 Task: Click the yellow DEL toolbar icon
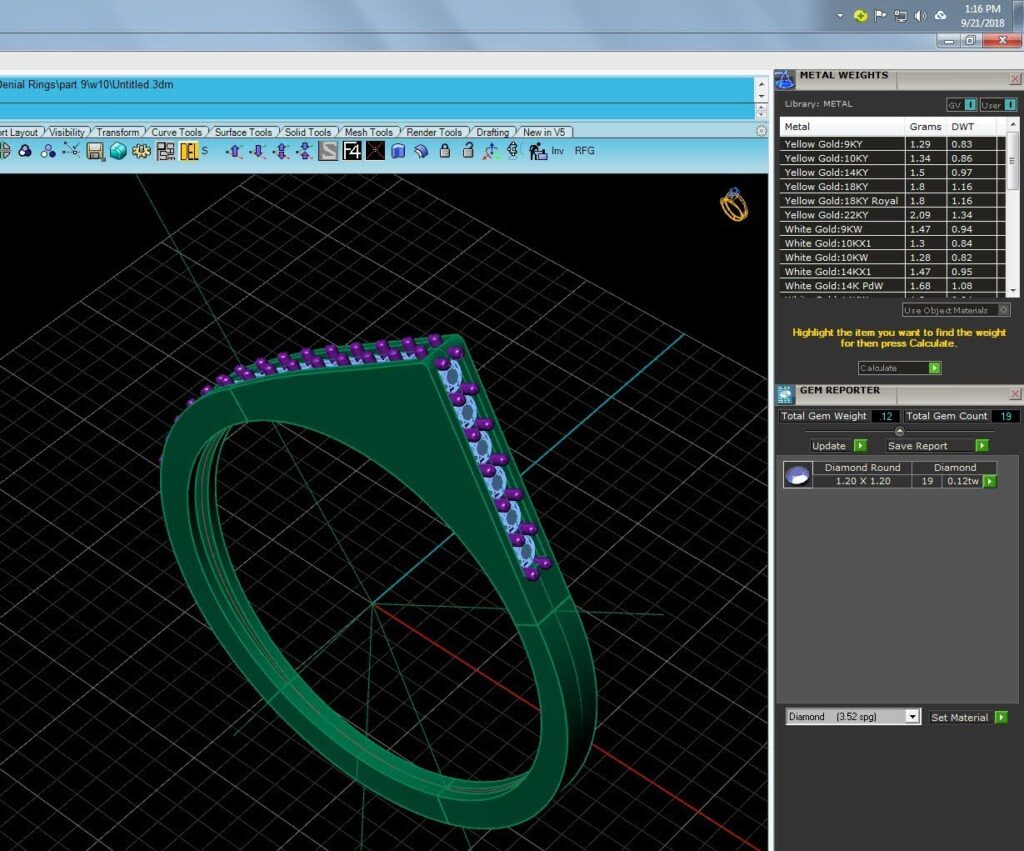pos(189,152)
